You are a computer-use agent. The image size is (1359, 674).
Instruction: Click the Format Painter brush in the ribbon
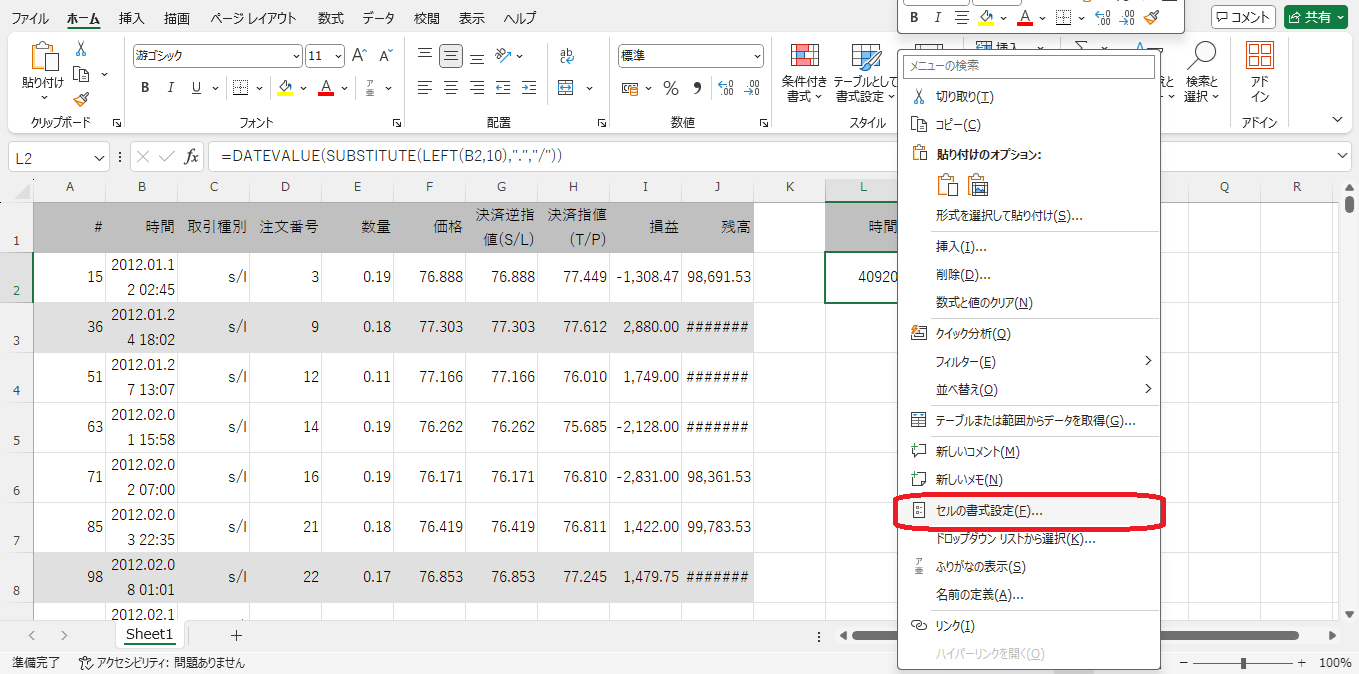click(81, 98)
